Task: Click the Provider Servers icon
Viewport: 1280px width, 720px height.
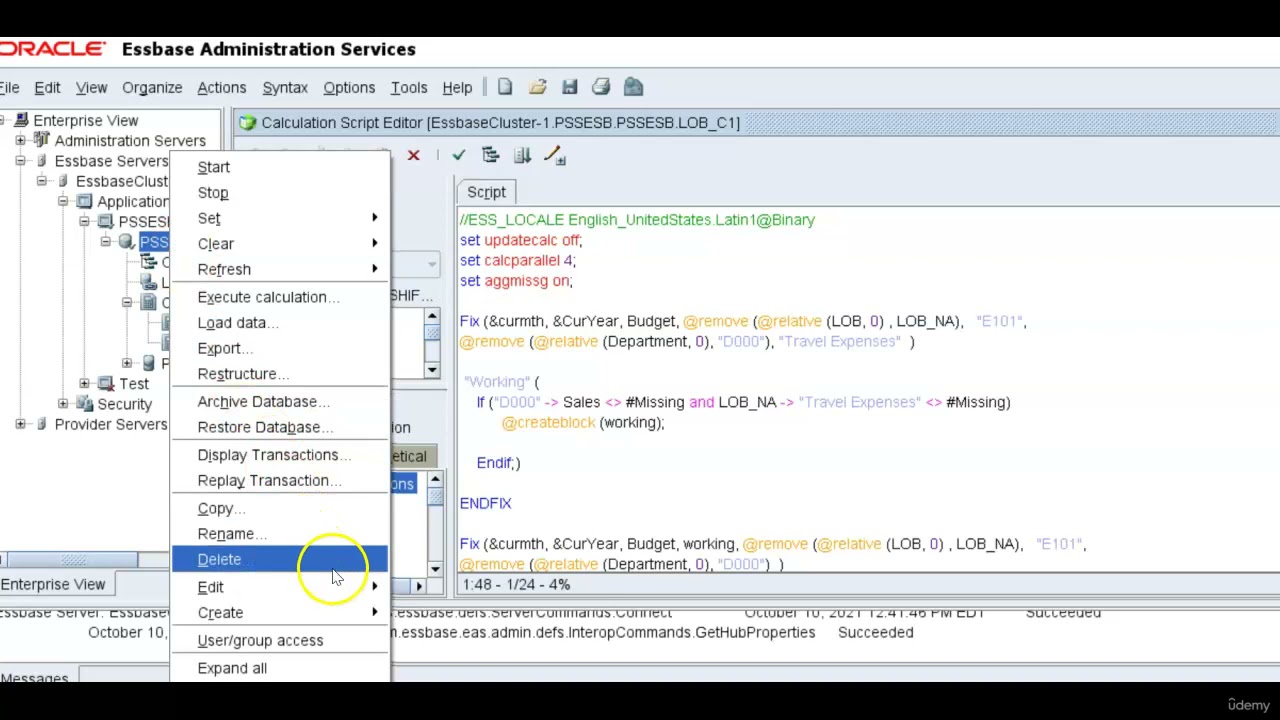Action: tap(42, 424)
